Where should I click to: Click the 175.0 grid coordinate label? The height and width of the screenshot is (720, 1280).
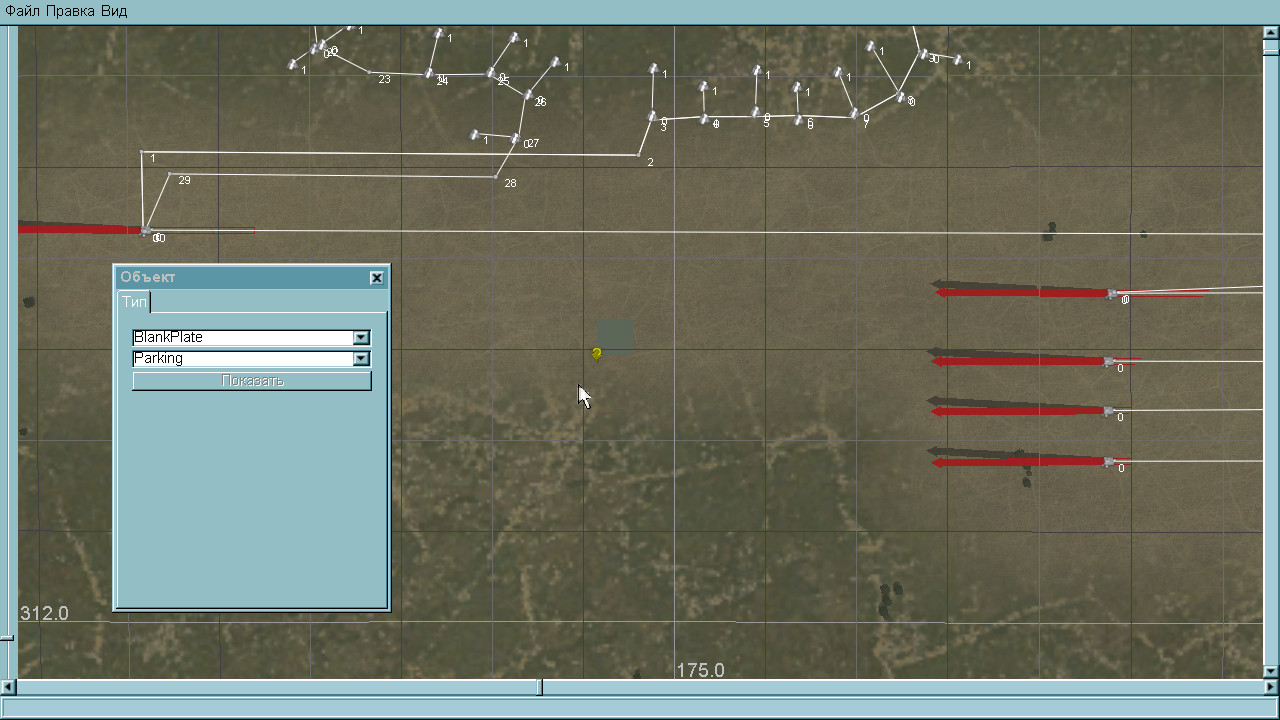pyautogui.click(x=700, y=670)
